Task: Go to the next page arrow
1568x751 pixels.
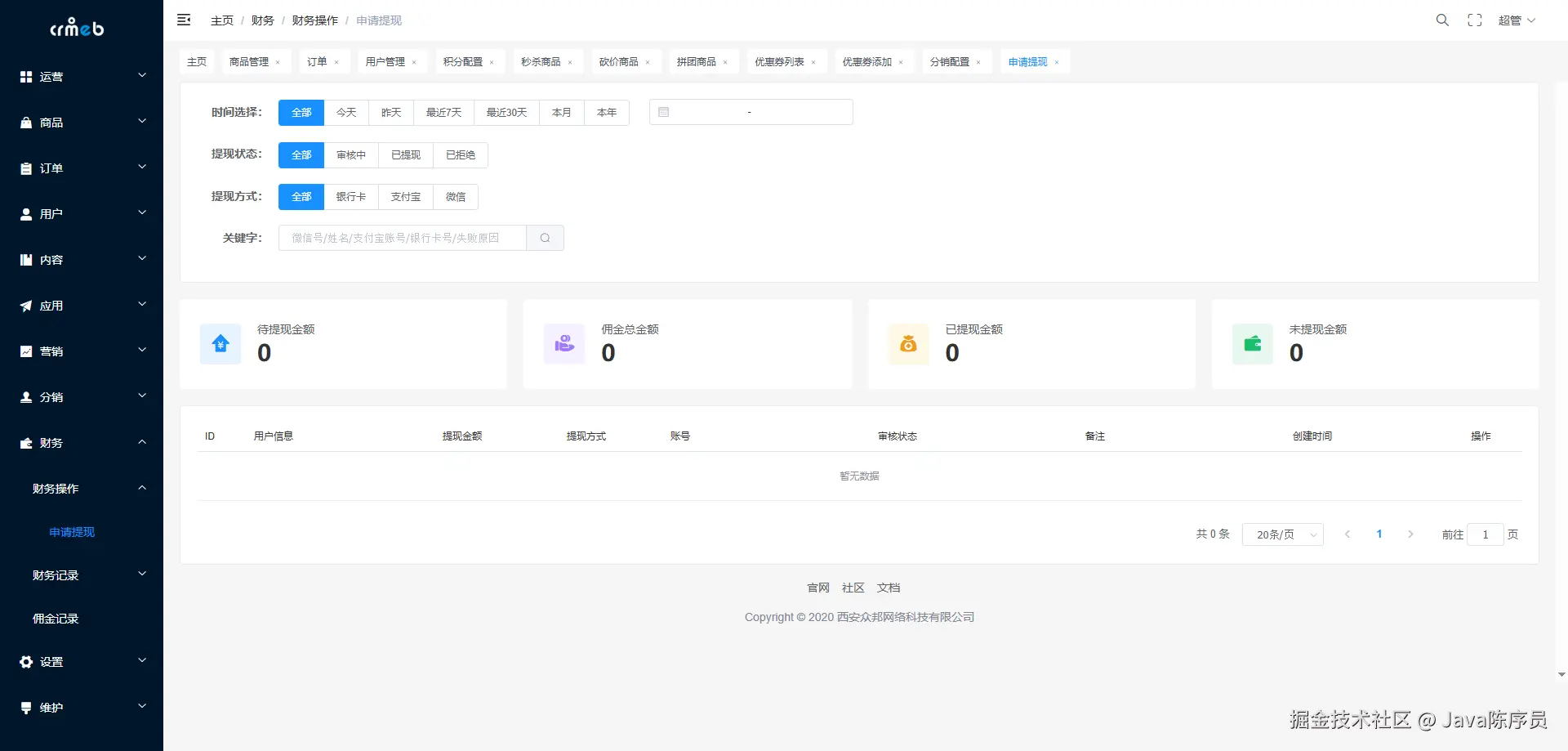Action: click(1410, 534)
